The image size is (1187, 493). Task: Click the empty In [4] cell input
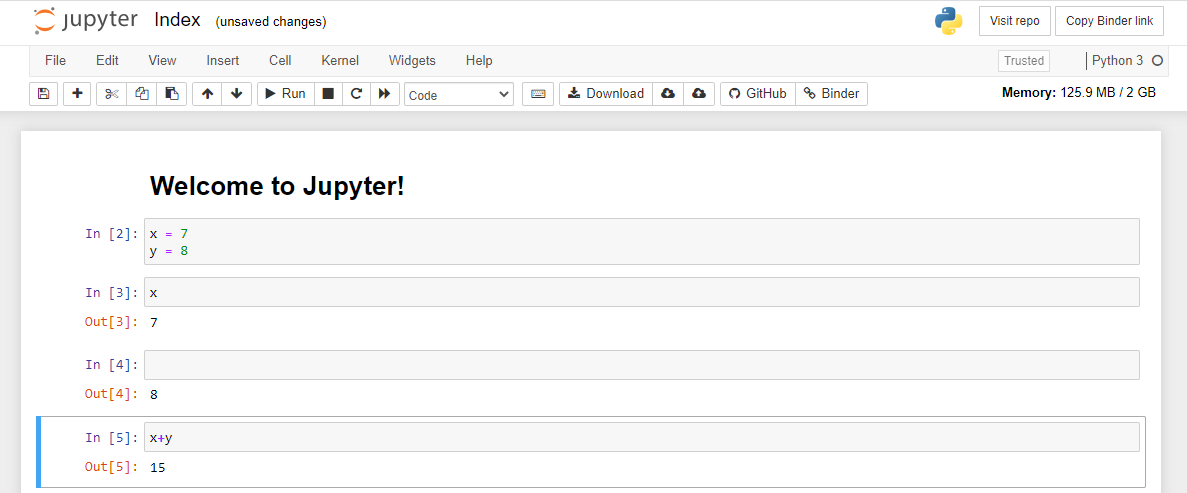coord(641,365)
